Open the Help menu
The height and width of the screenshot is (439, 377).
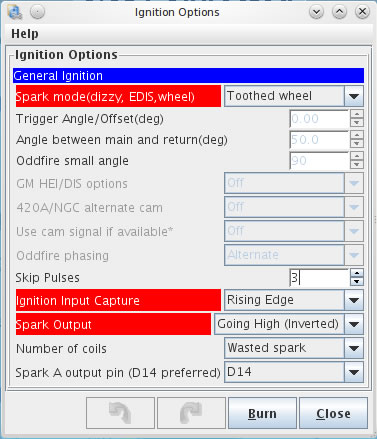pyautogui.click(x=25, y=34)
